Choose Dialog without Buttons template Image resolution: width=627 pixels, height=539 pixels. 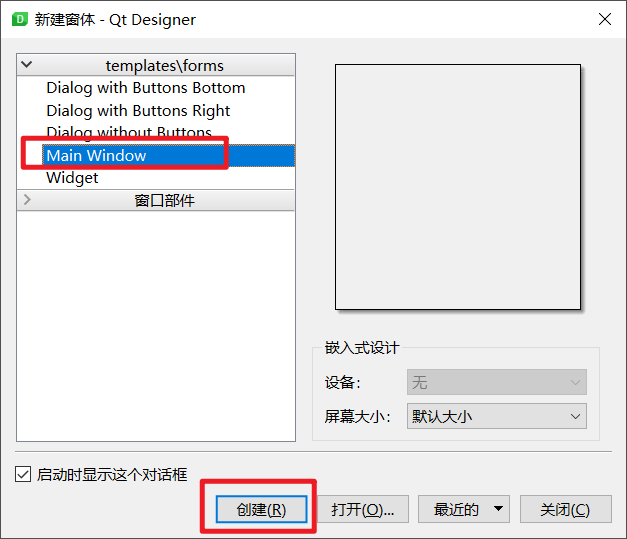click(x=129, y=132)
